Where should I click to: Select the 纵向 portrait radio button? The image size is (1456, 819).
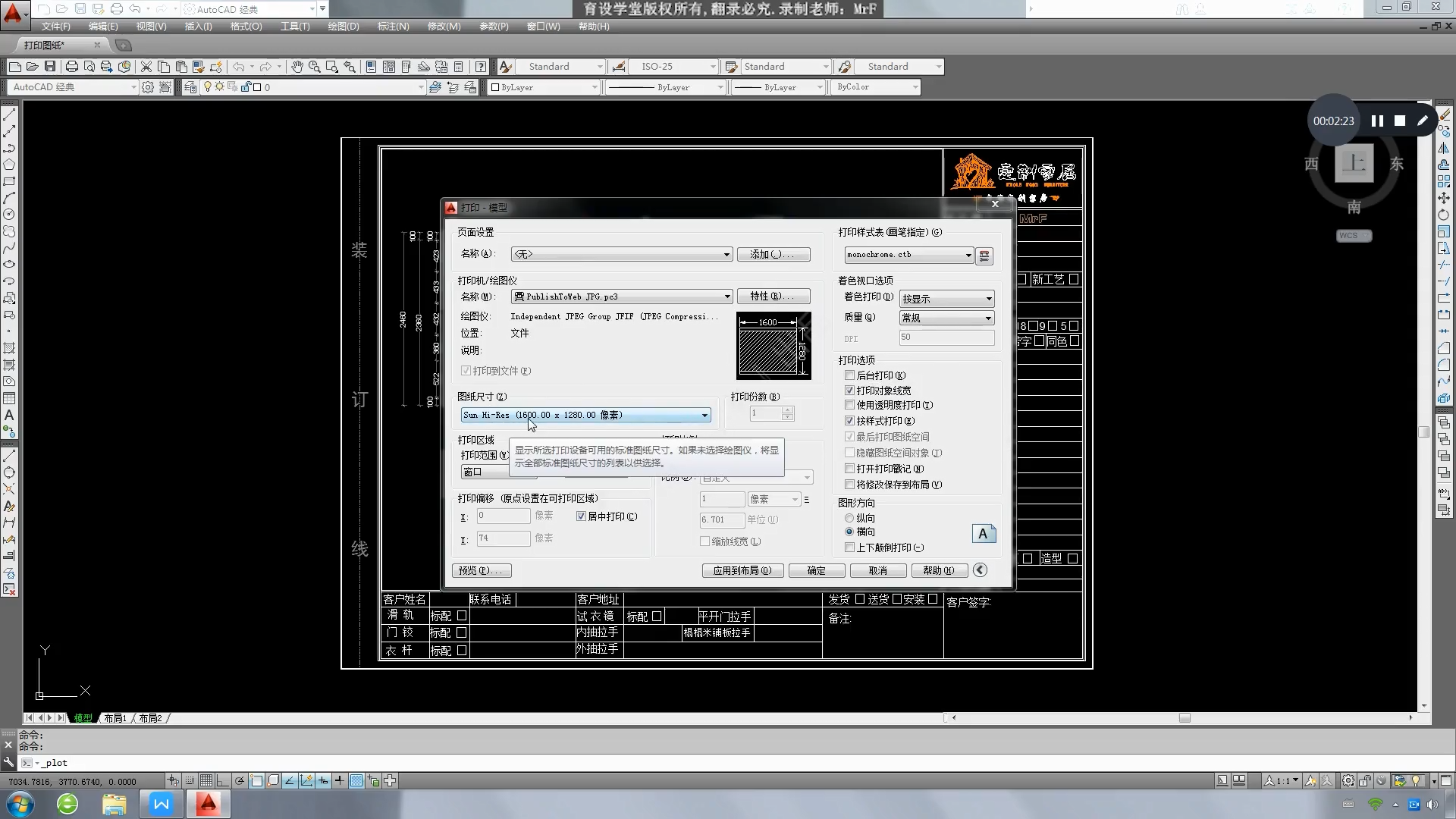click(x=849, y=518)
